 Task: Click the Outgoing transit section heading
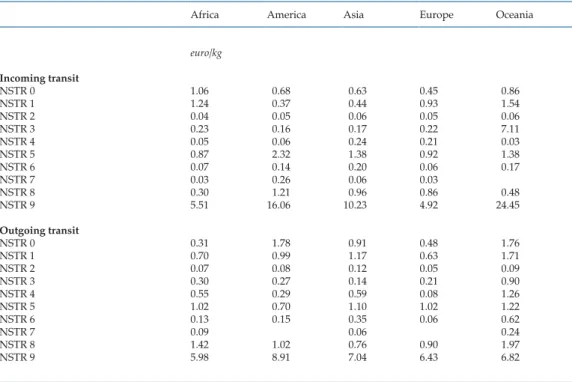coord(39,231)
